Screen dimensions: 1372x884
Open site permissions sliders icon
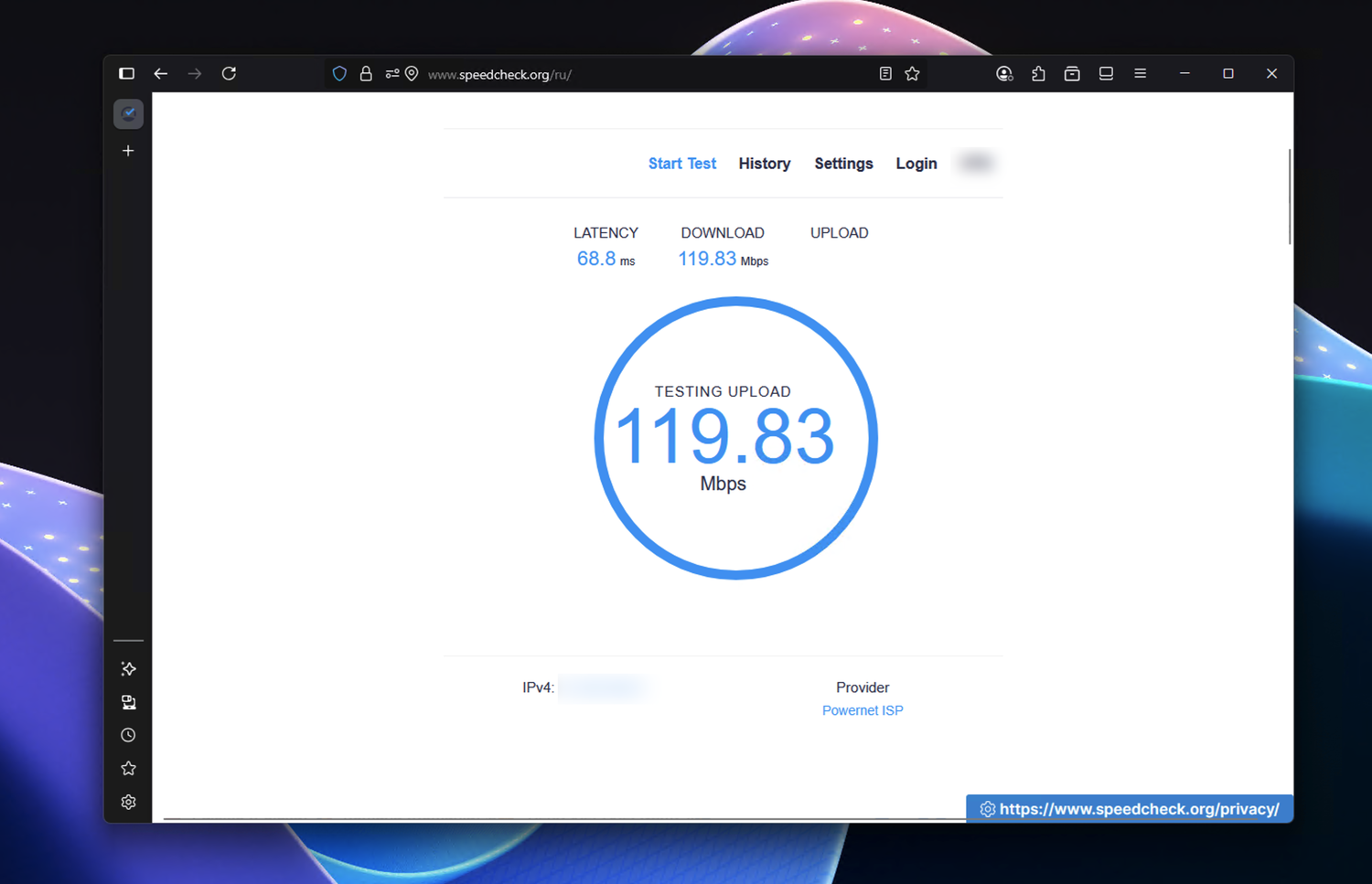point(392,74)
